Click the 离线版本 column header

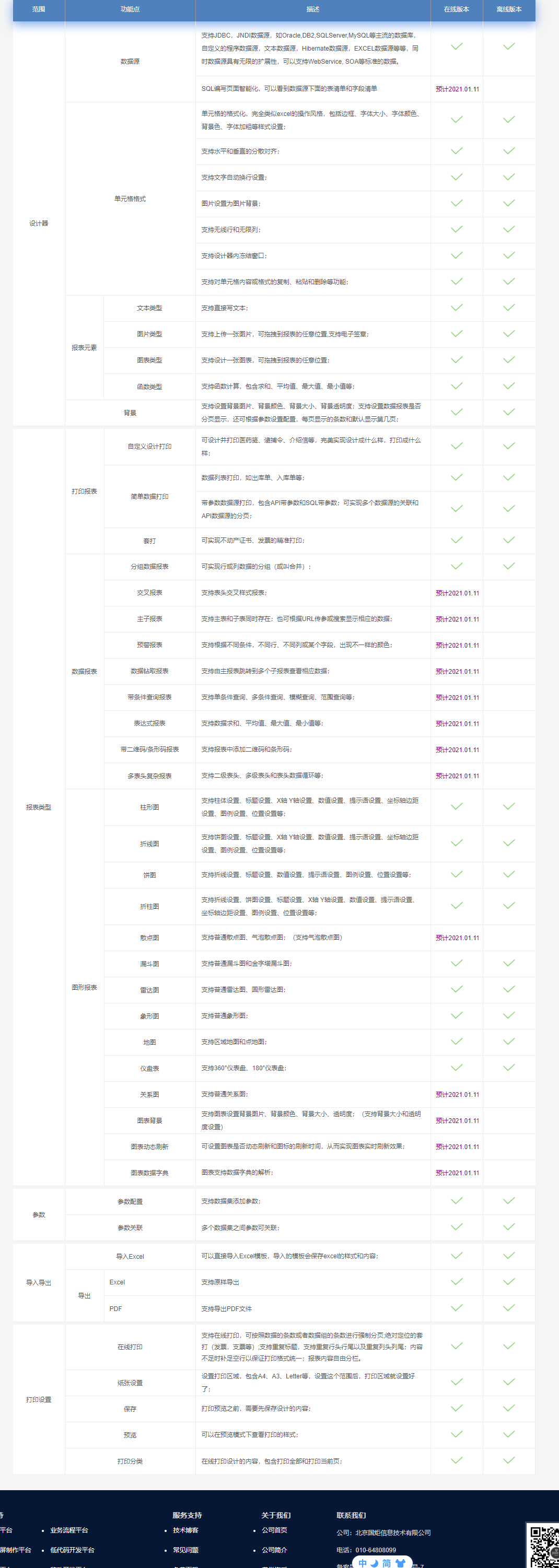(x=509, y=9)
